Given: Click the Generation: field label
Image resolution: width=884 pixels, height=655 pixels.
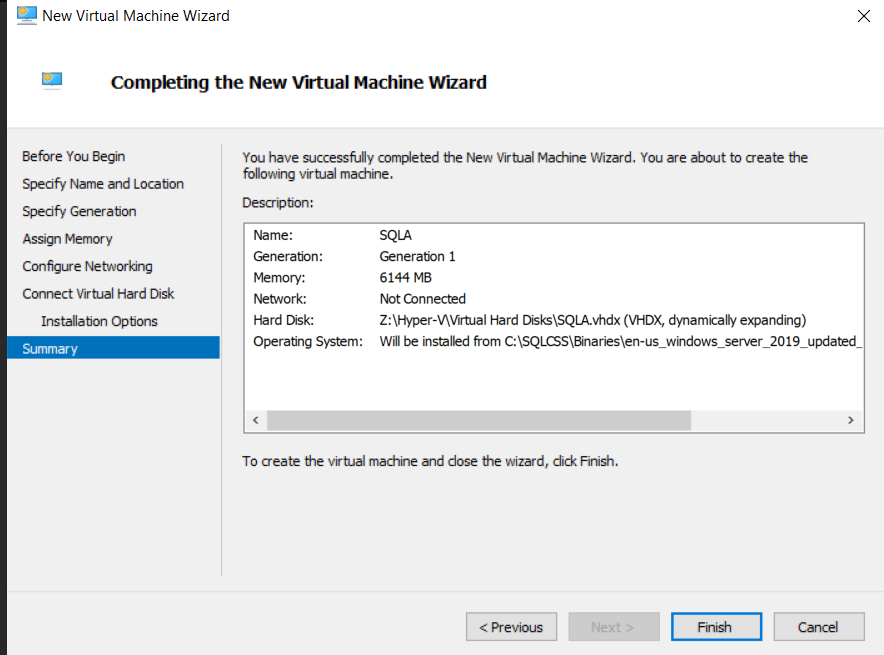Looking at the screenshot, I should (x=288, y=256).
